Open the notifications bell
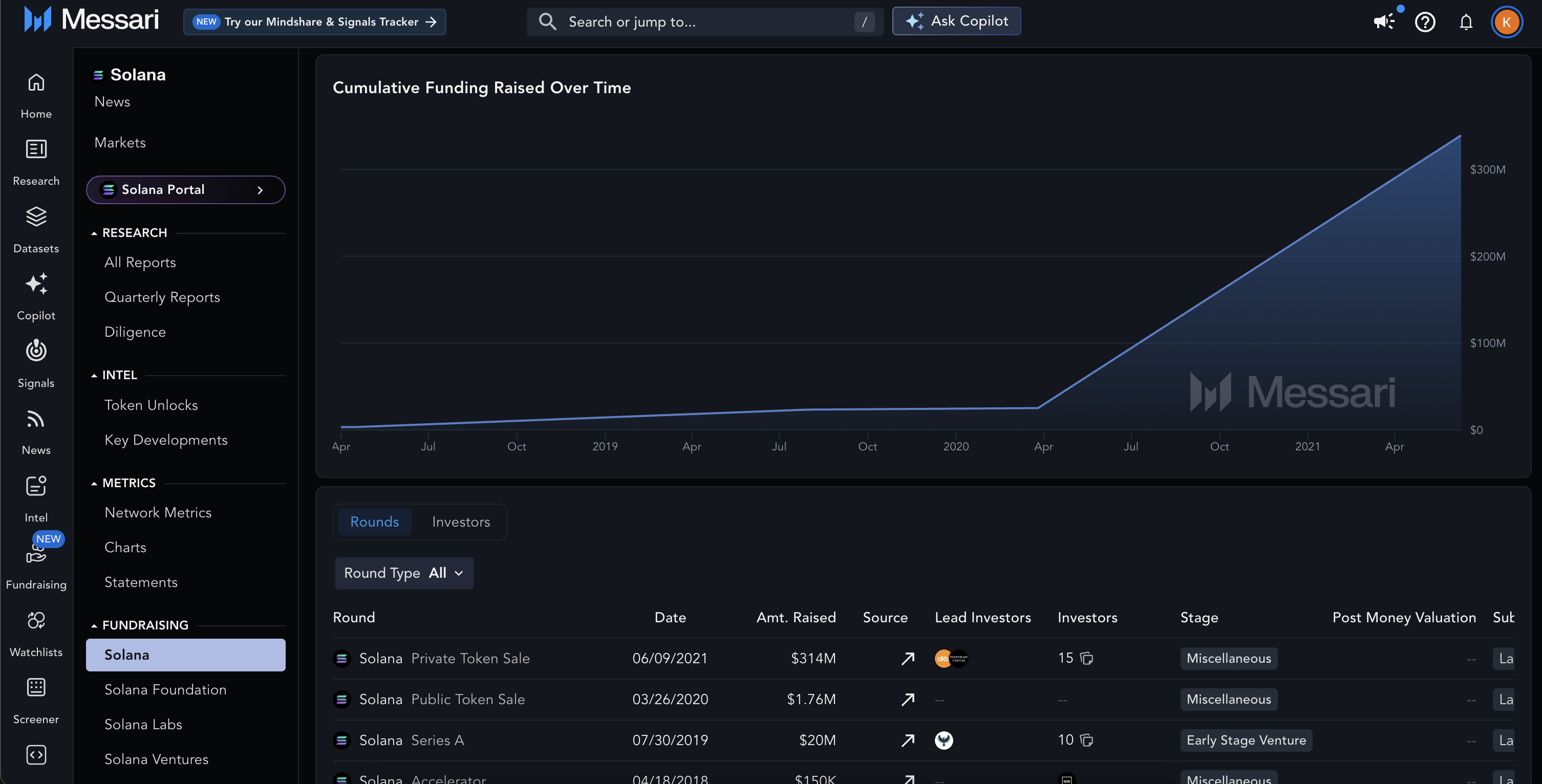 1465,22
